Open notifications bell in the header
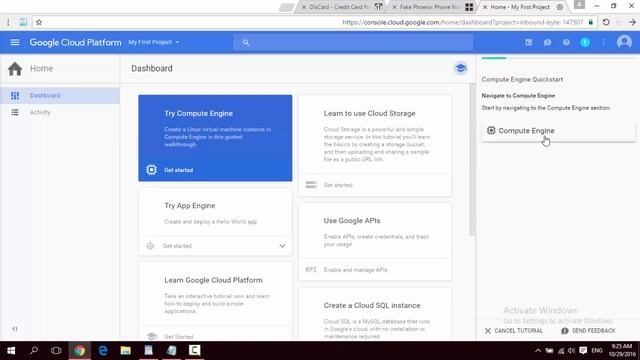Image resolution: width=640 pixels, height=360 pixels. click(x=585, y=42)
